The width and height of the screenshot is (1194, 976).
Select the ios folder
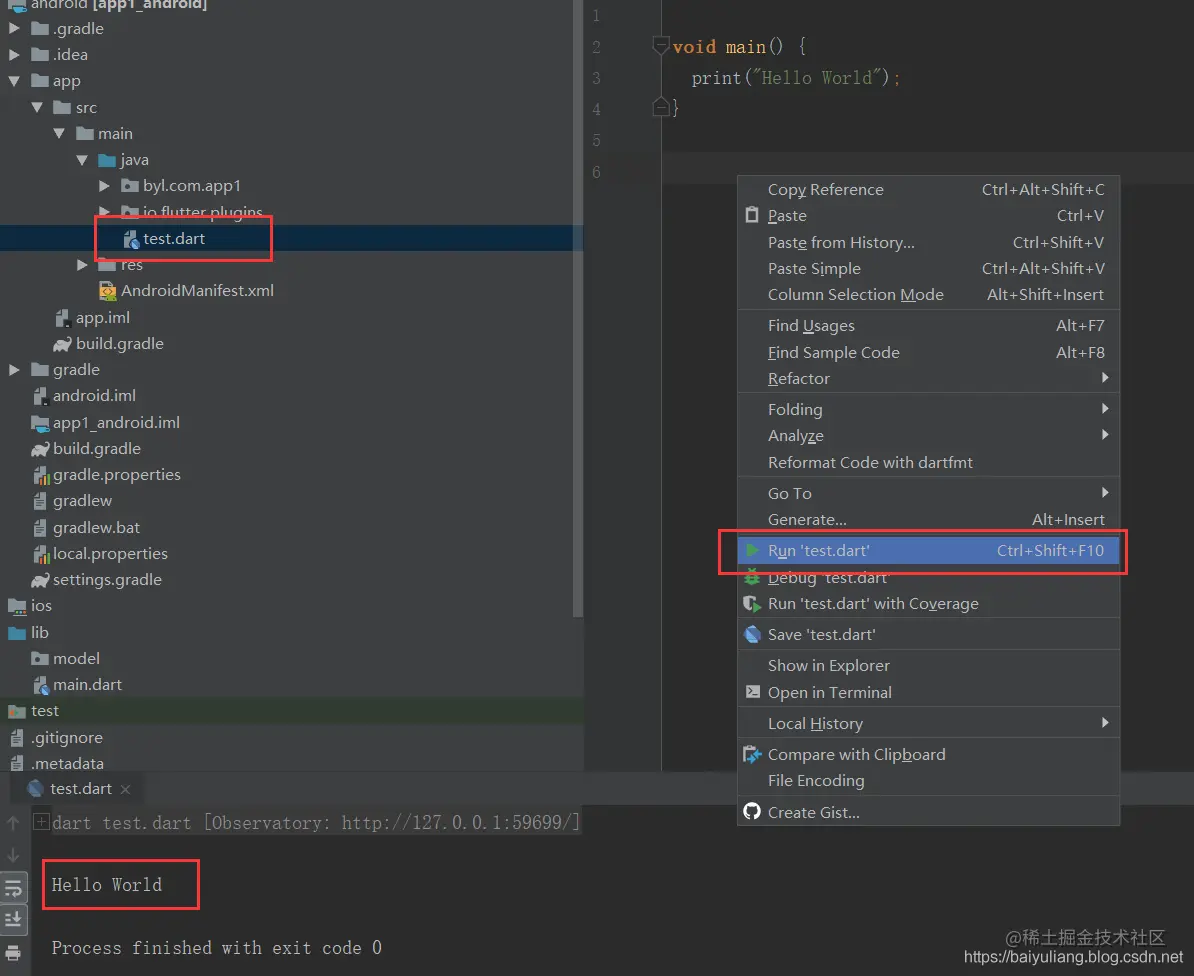tap(30, 606)
